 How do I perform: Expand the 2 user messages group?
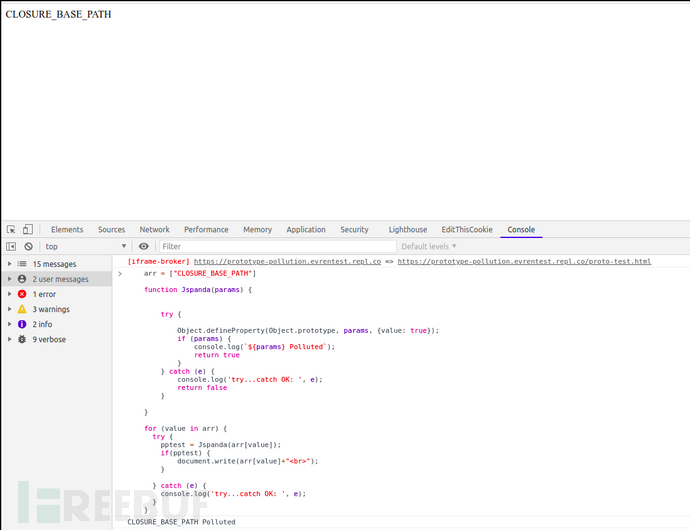(x=10, y=279)
